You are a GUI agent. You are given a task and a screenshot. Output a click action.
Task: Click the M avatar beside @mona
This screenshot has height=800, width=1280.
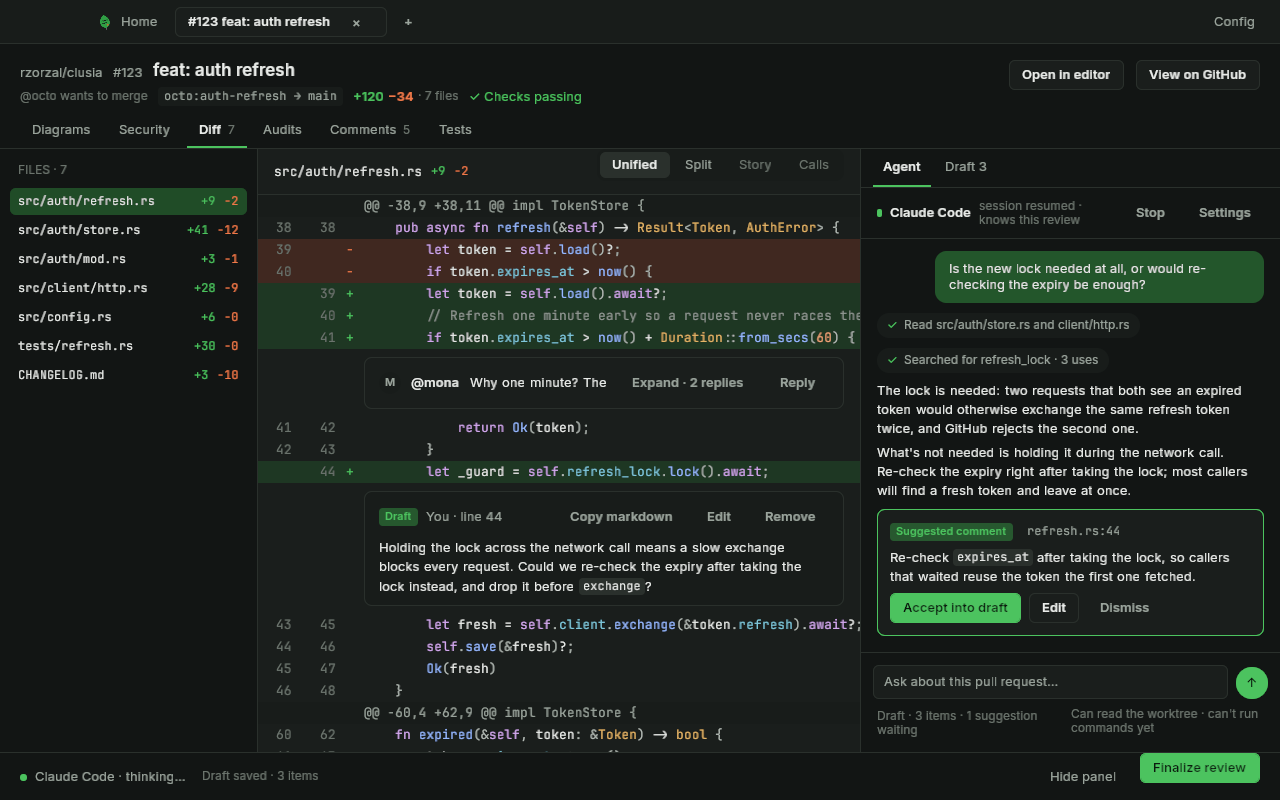pyautogui.click(x=390, y=383)
